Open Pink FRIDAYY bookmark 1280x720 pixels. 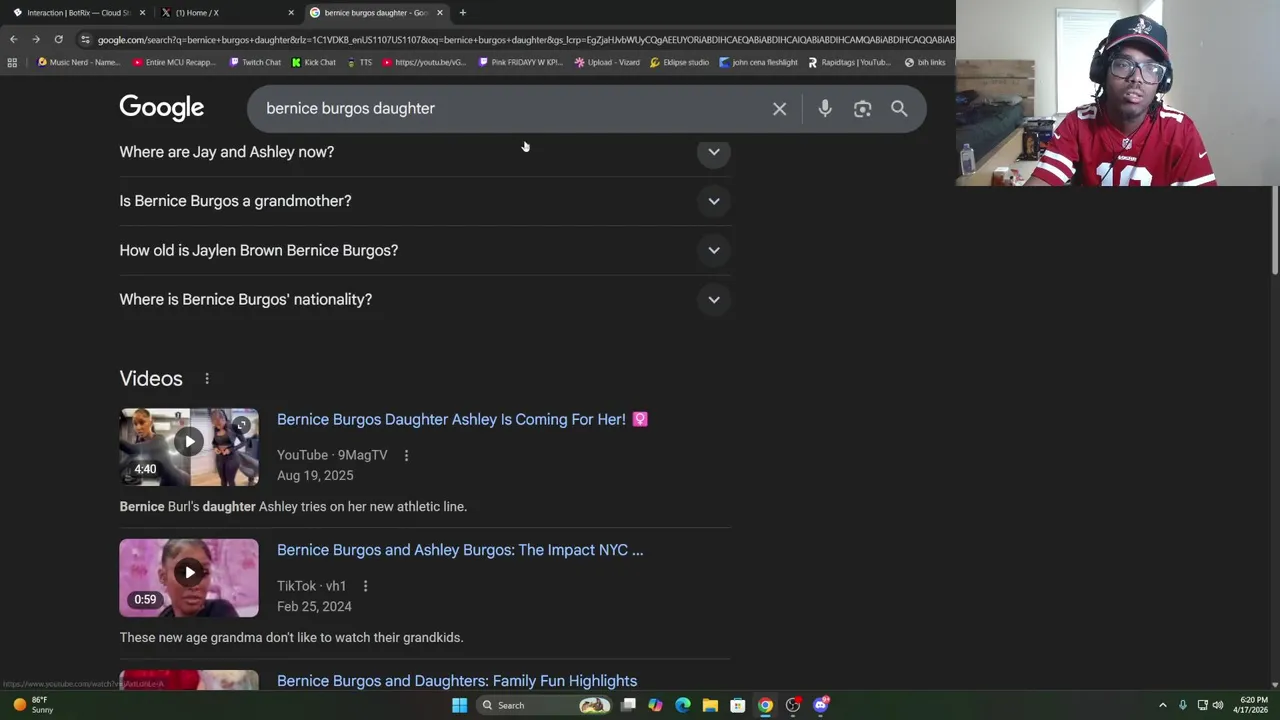[x=521, y=62]
